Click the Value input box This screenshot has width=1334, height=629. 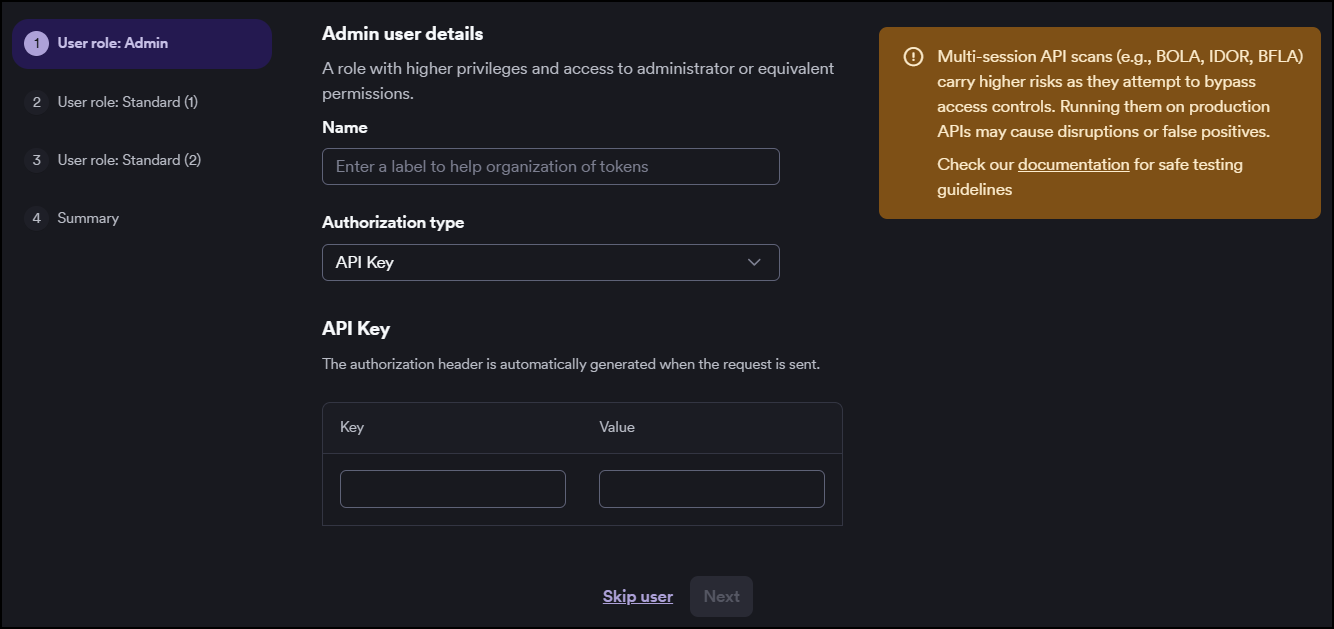[x=712, y=489]
